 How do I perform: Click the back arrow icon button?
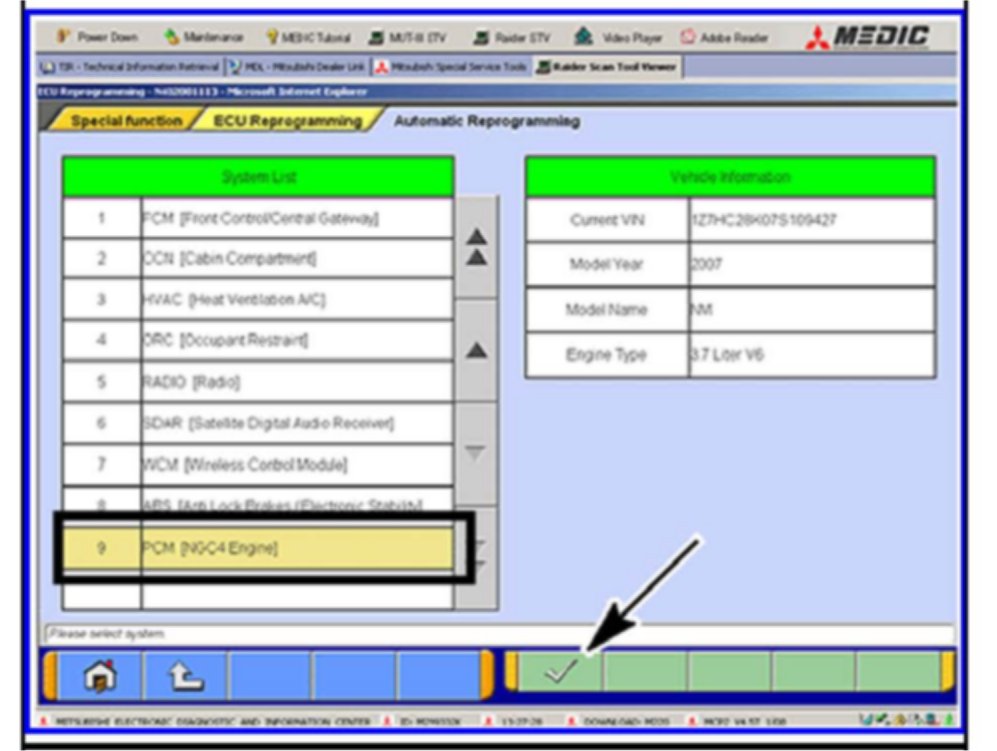click(185, 676)
